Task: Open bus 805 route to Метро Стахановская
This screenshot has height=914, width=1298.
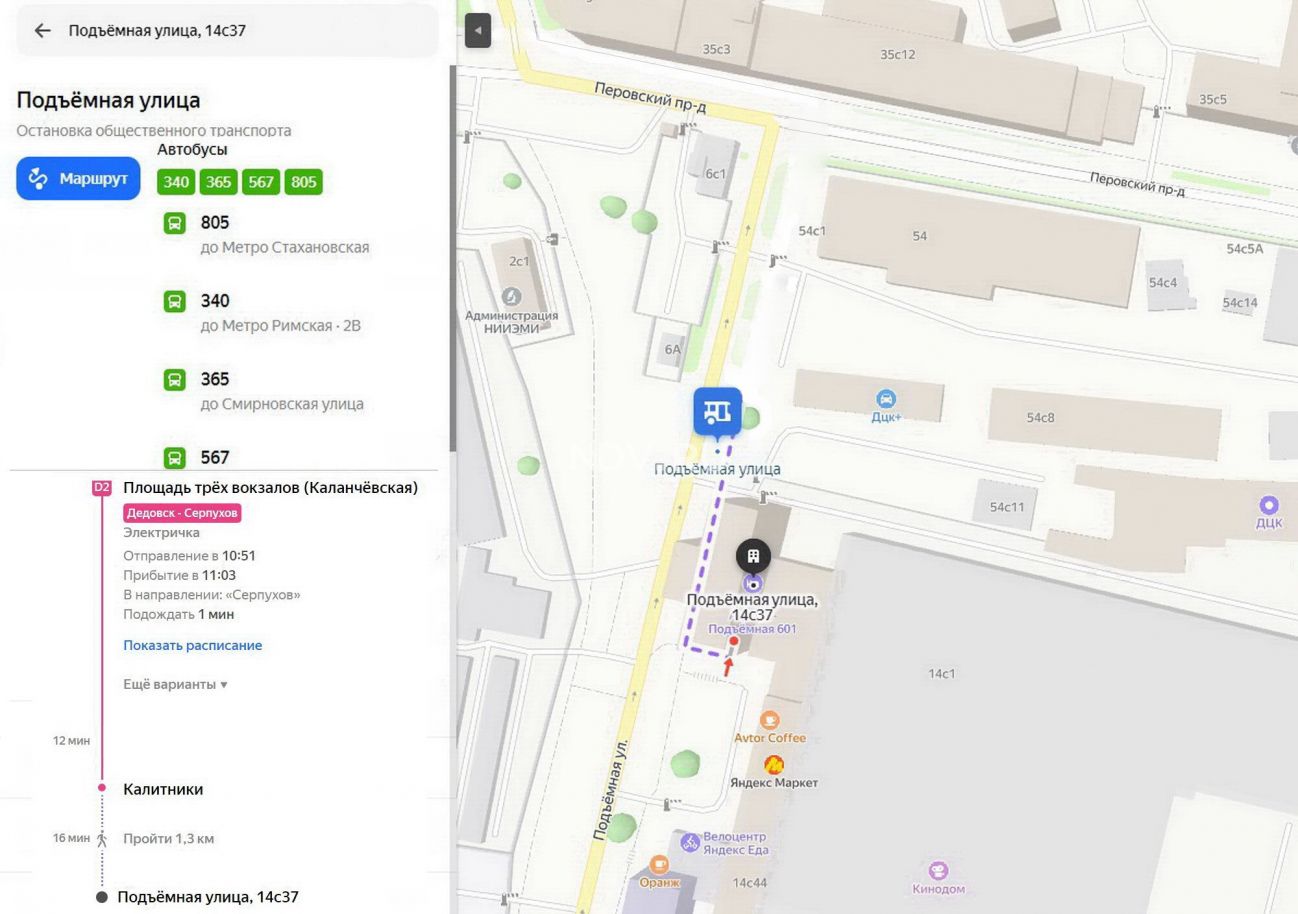Action: click(x=266, y=234)
